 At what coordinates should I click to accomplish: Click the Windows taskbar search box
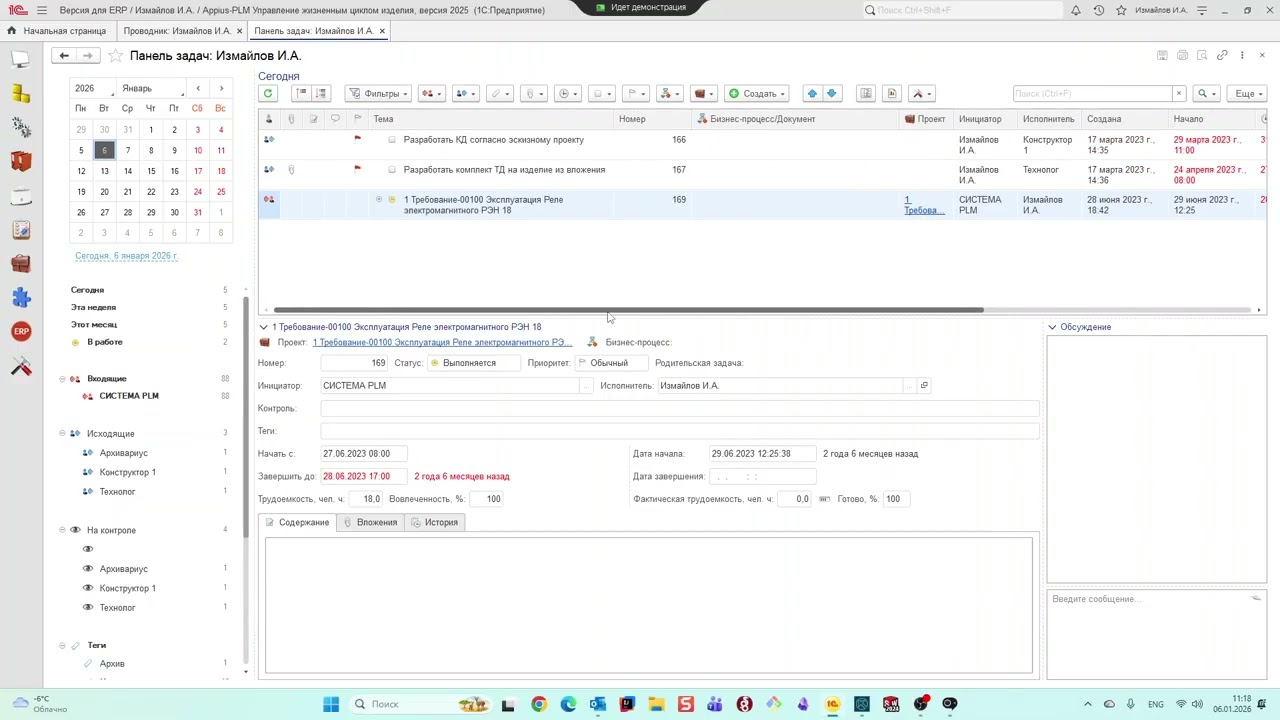[420, 704]
